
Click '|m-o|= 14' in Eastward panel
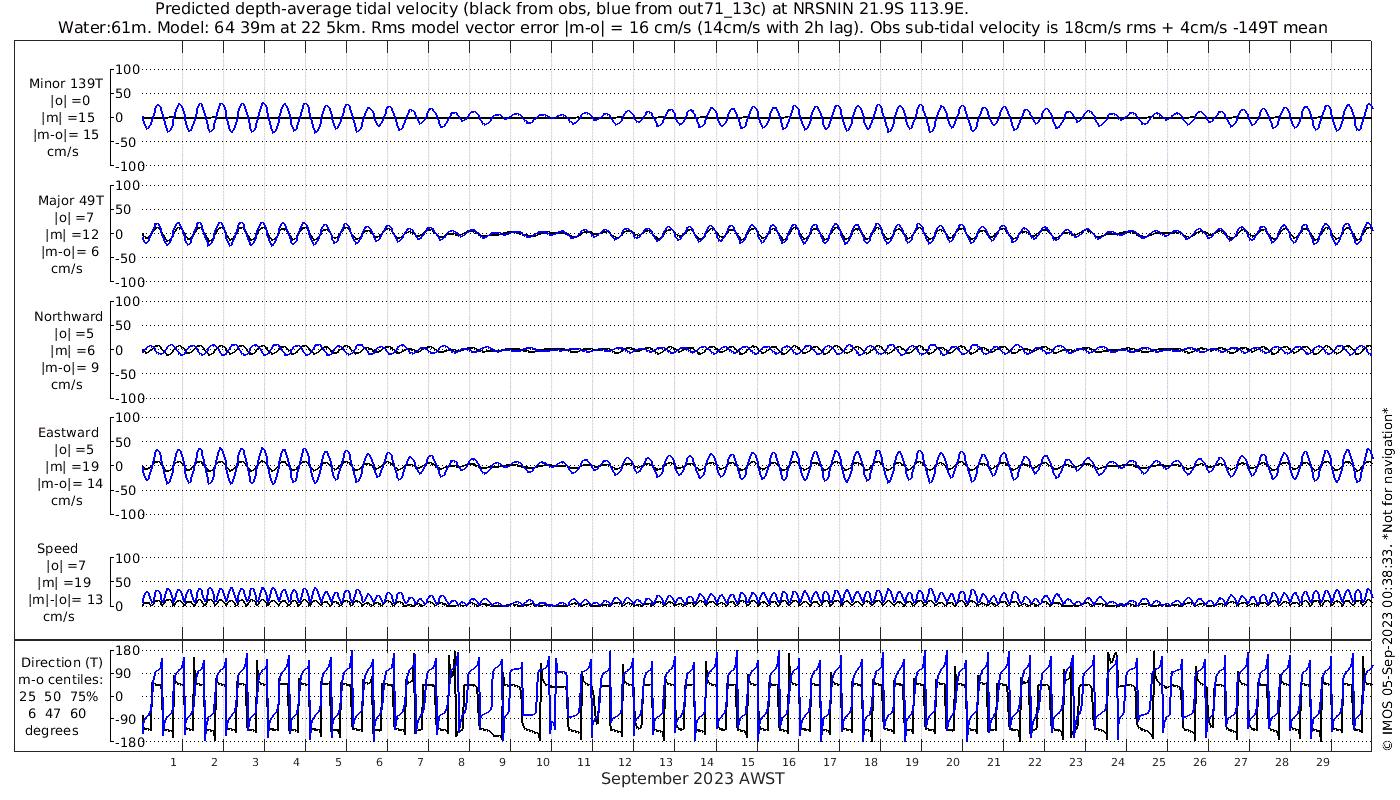68,483
